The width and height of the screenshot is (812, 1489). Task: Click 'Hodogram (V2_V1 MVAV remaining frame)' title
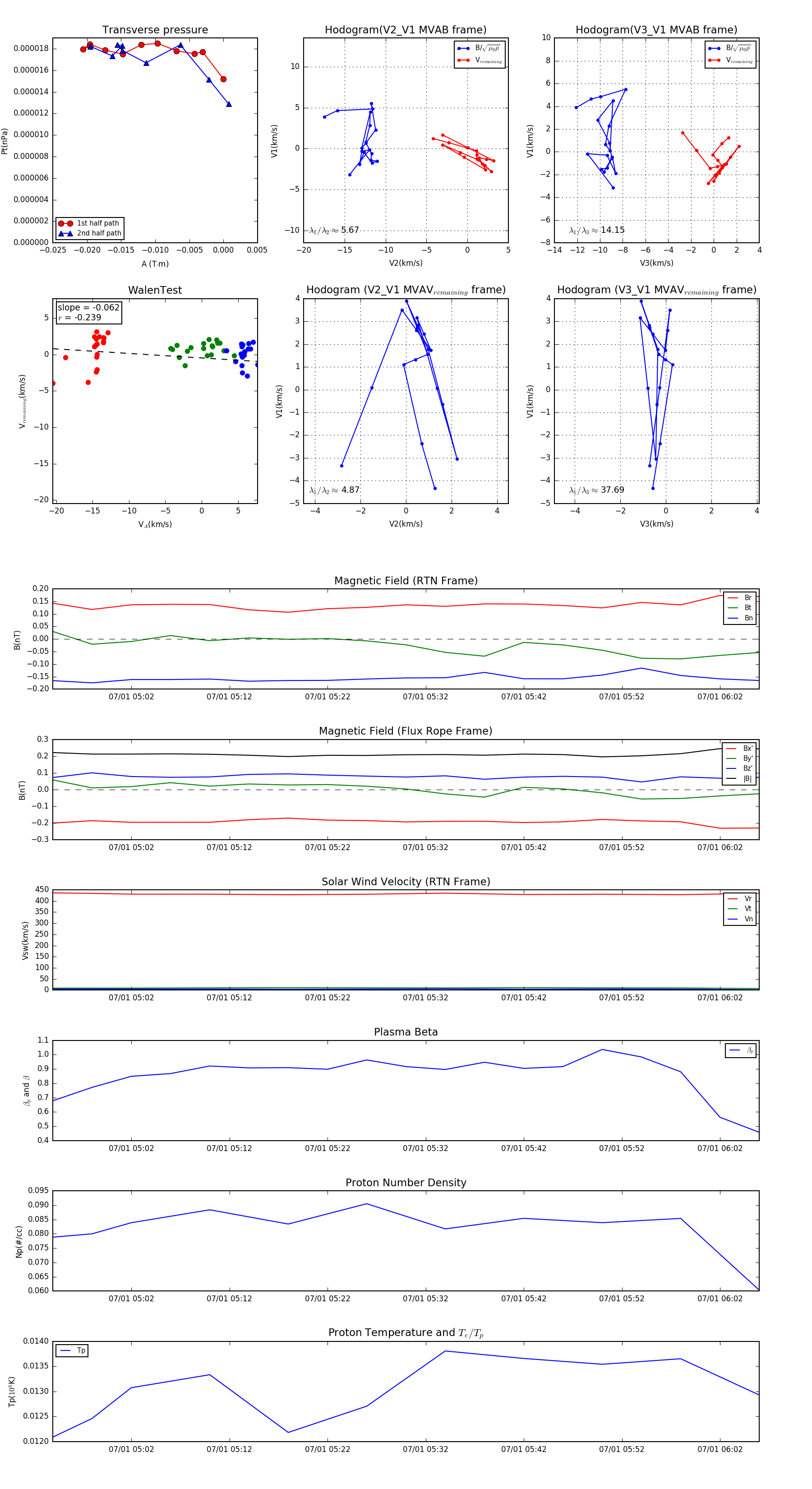pos(406,290)
